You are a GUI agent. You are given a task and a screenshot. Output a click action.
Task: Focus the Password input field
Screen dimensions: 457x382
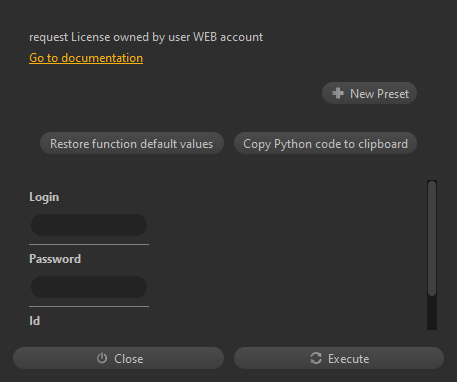click(89, 287)
